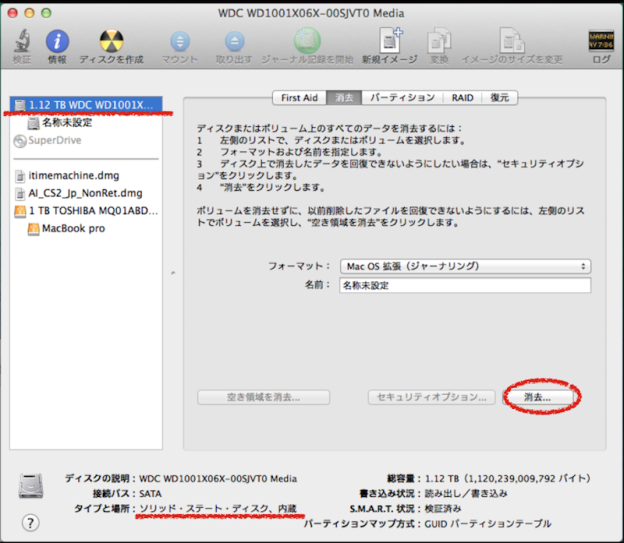Switch to the 復元 (Restore) tab

tap(500, 98)
